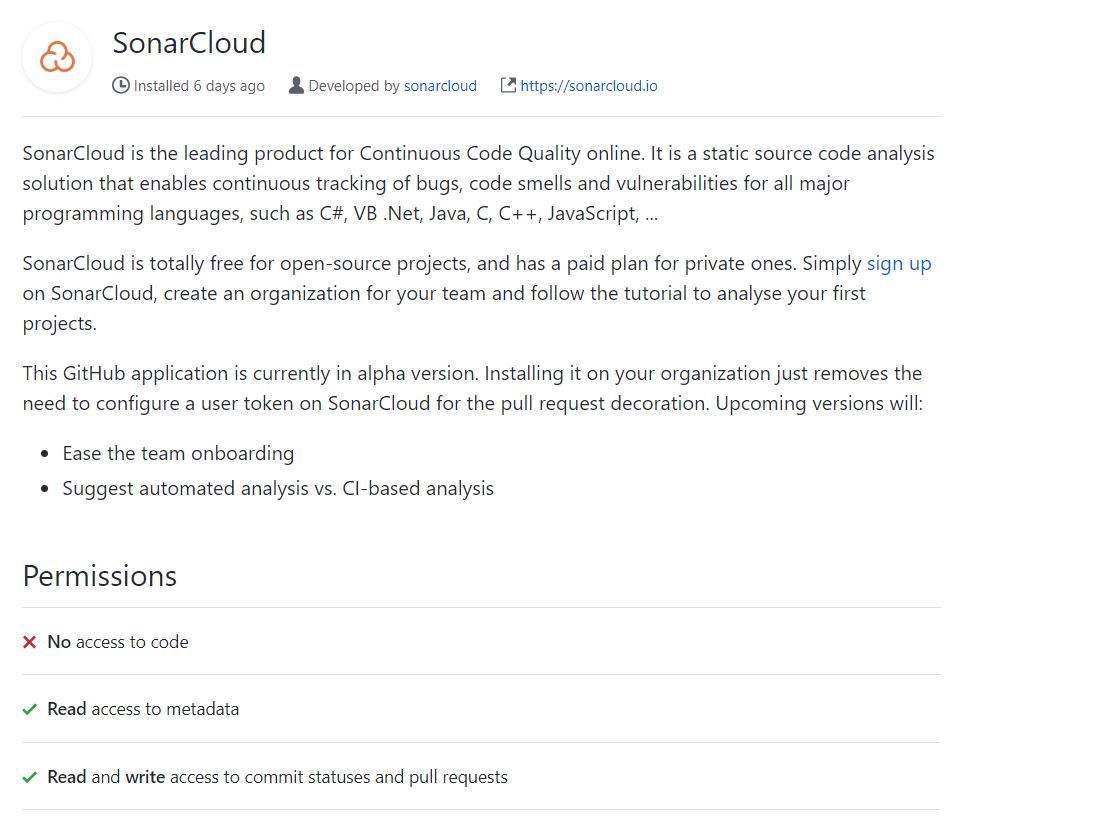Click the green checkmark for metadata access
The image size is (1113, 824).
28,708
